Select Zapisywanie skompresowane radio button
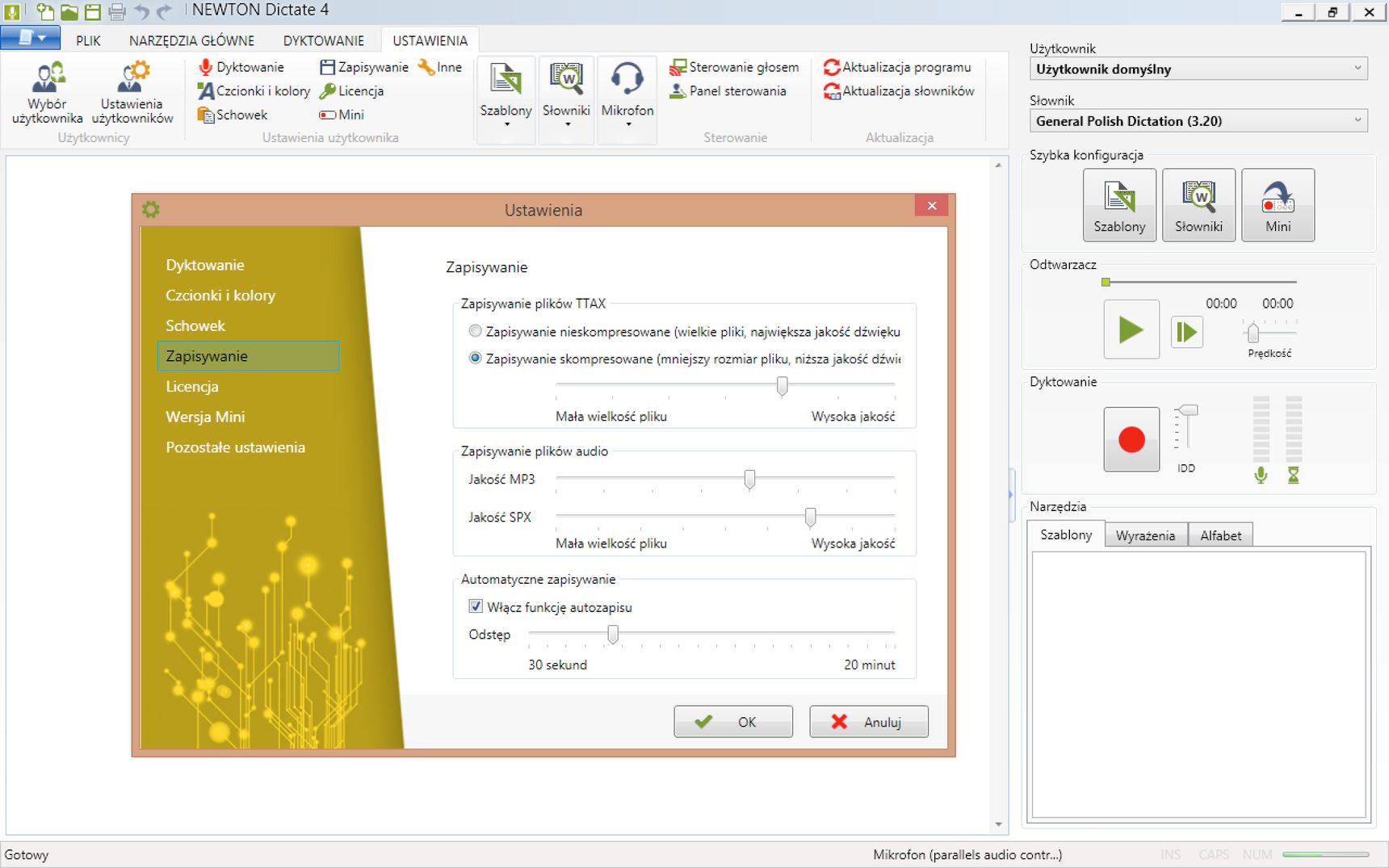 [x=475, y=358]
